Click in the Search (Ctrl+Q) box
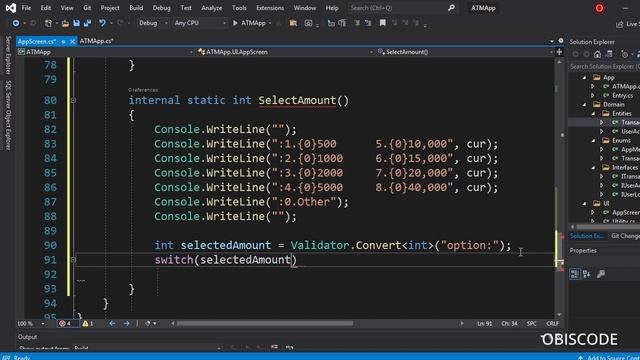 tap(402, 8)
